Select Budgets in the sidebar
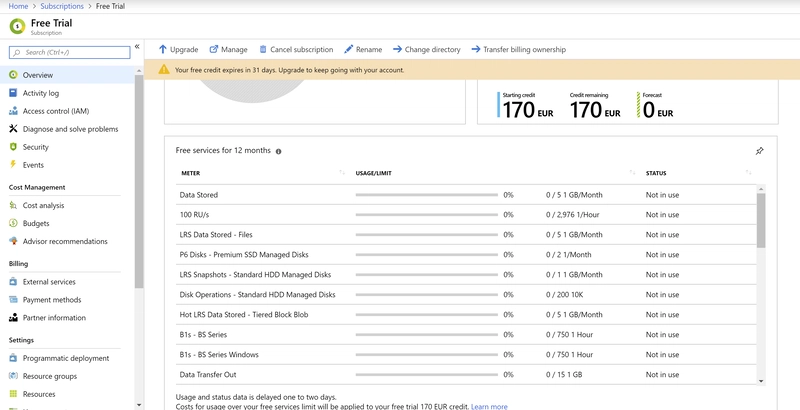The width and height of the screenshot is (800, 410). (x=36, y=223)
